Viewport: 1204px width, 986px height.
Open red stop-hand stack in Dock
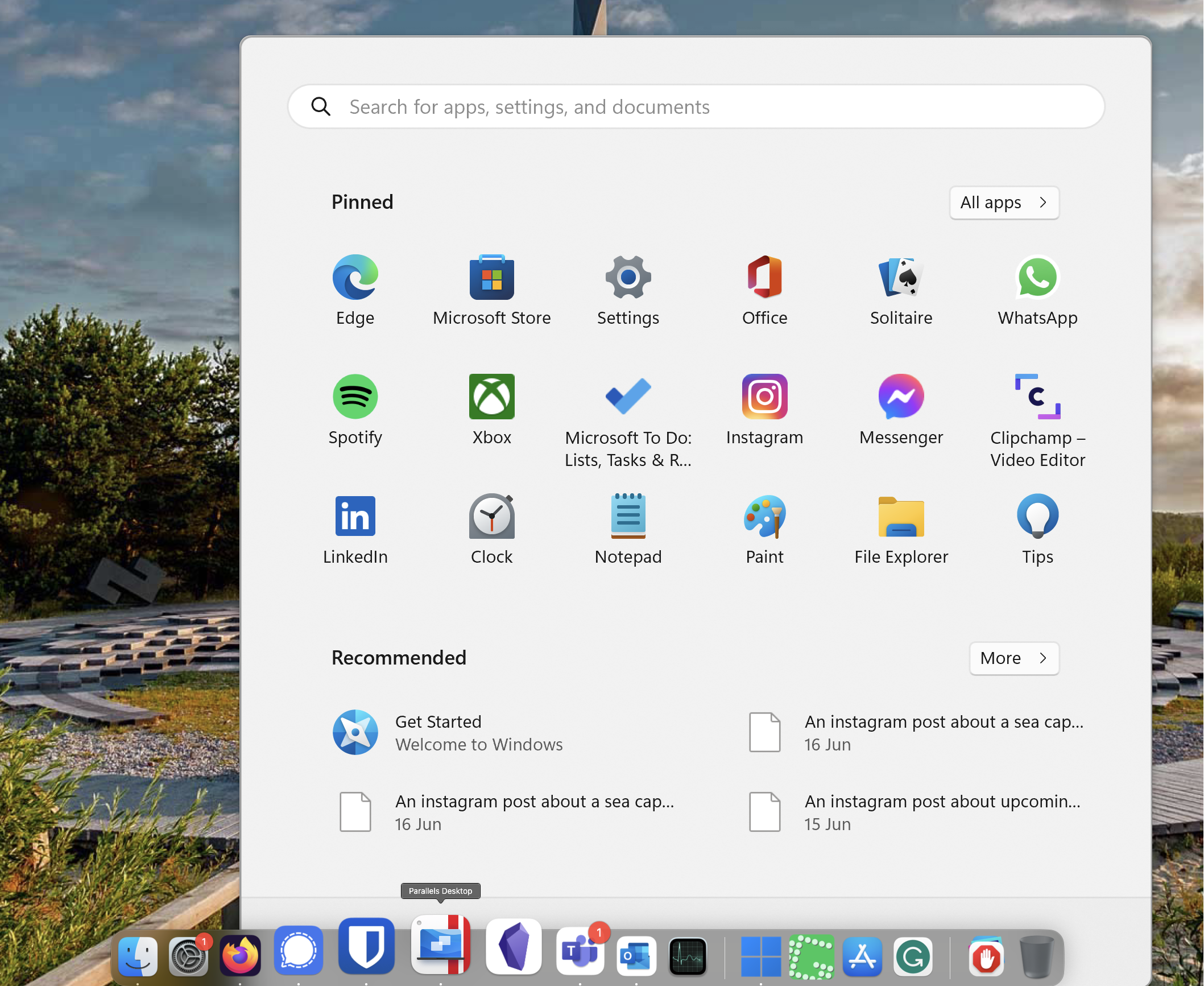tap(986, 956)
